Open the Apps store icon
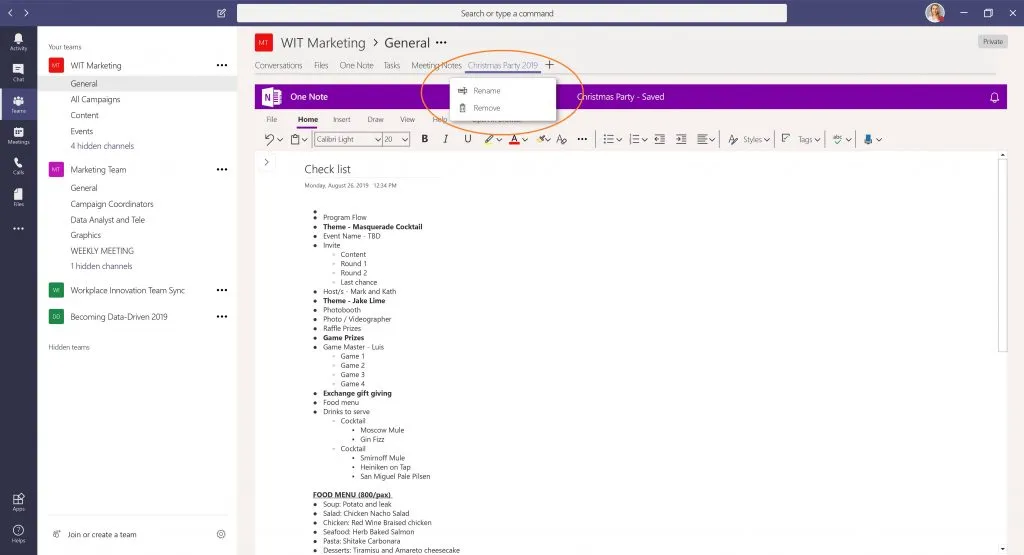 coord(18,501)
